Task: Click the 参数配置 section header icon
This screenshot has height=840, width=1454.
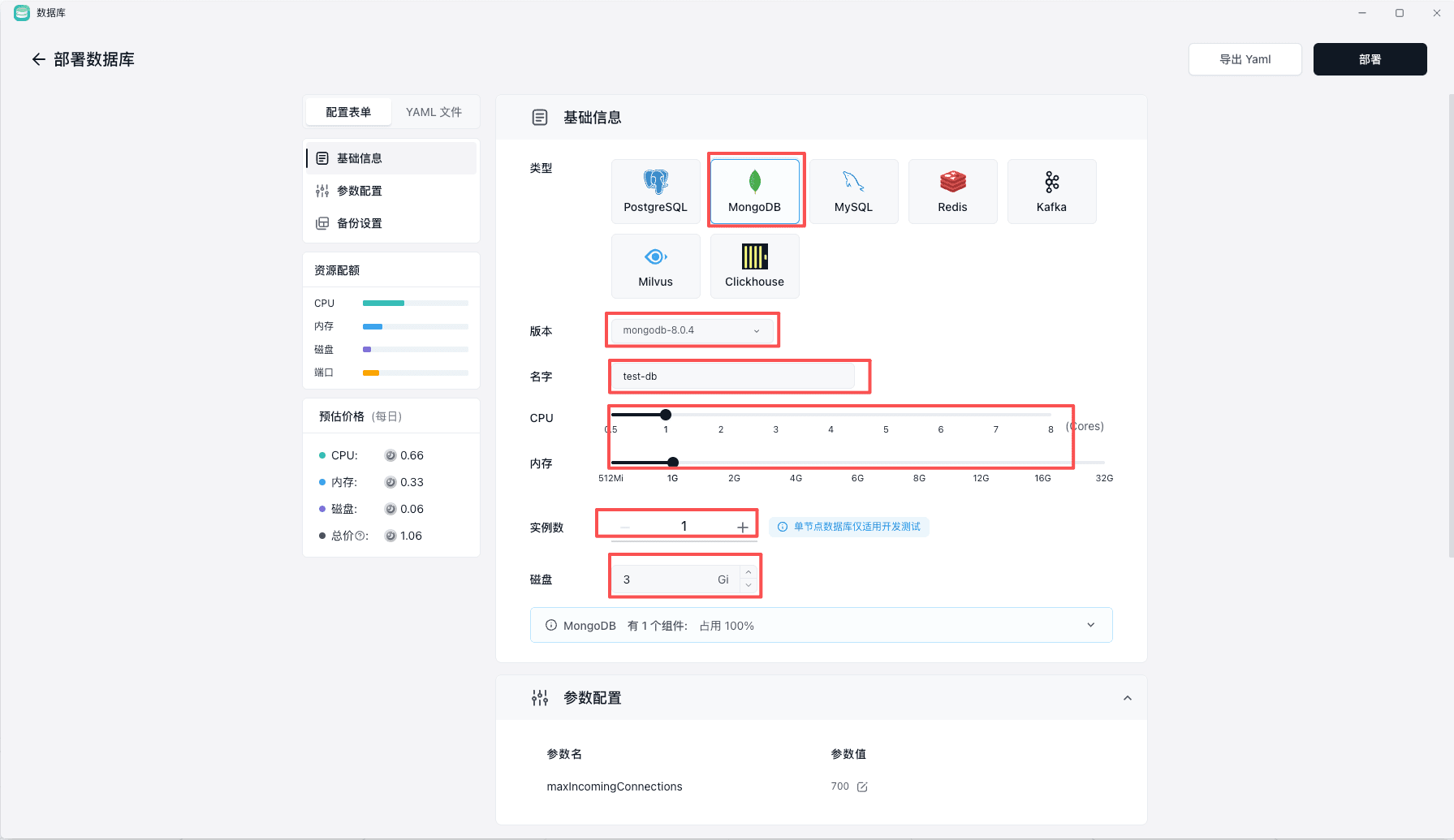Action: (540, 698)
